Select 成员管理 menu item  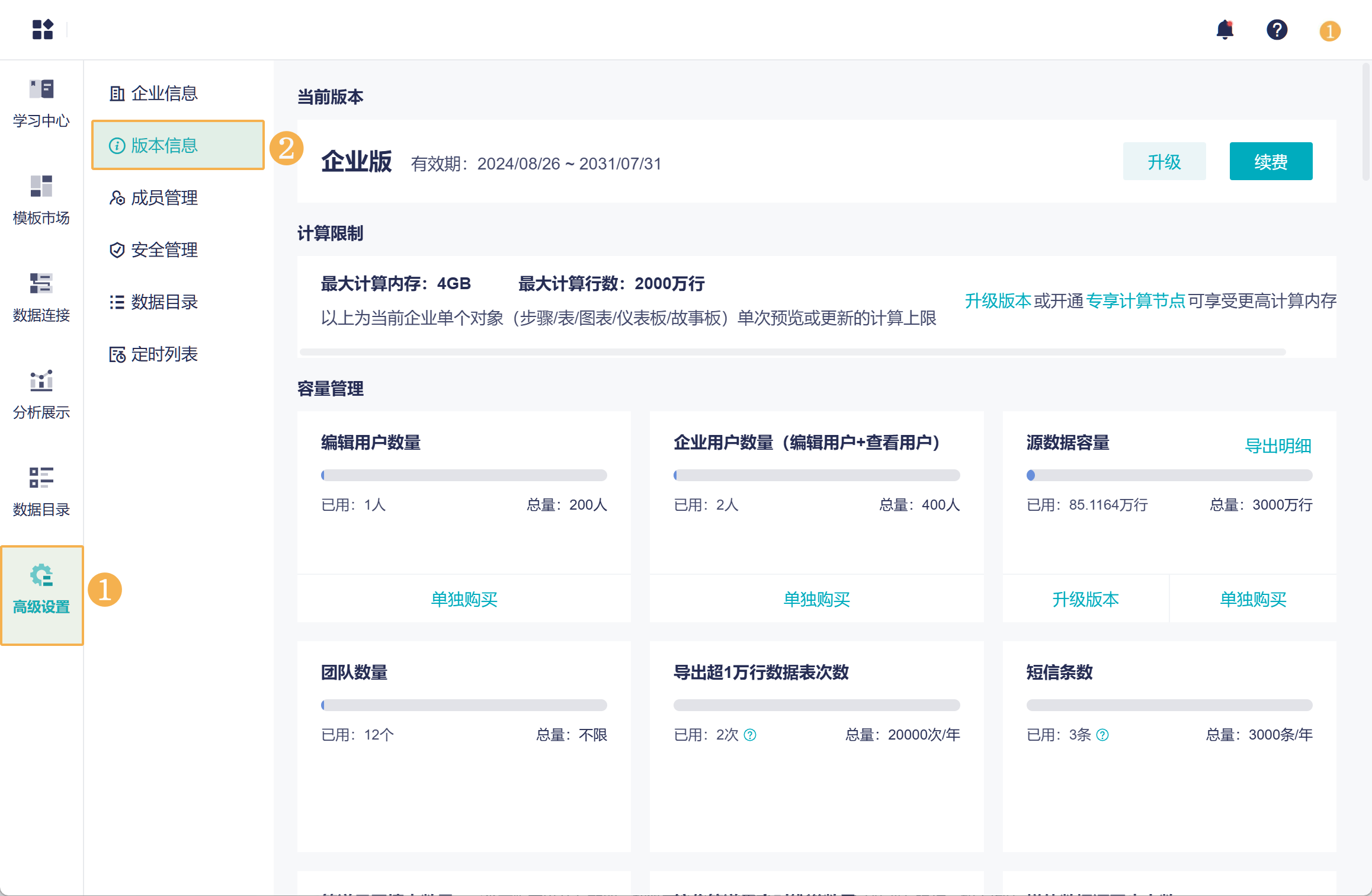click(164, 197)
